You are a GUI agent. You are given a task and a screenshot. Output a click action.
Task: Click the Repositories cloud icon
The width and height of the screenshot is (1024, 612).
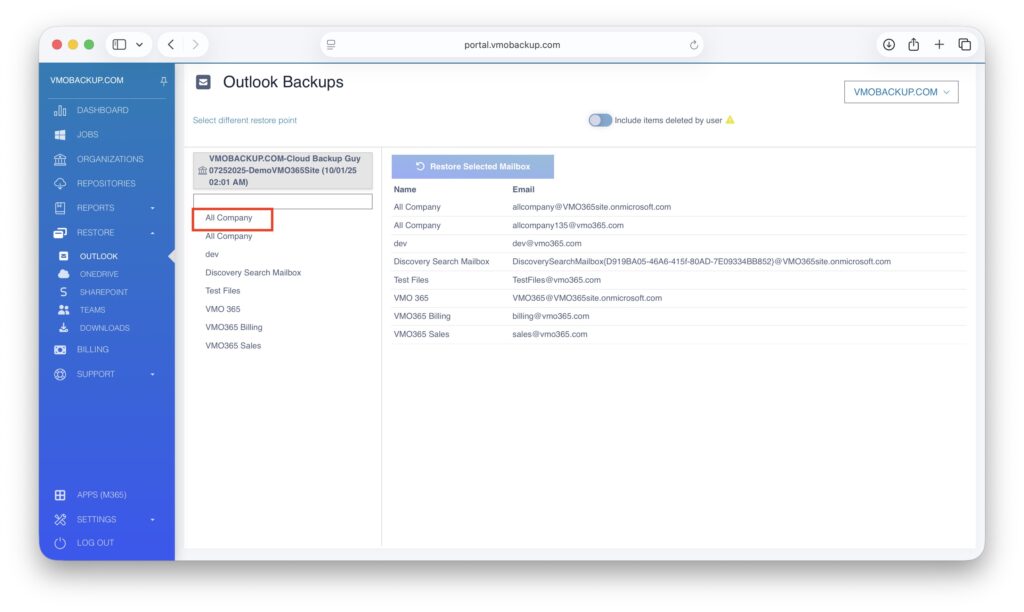coord(60,184)
